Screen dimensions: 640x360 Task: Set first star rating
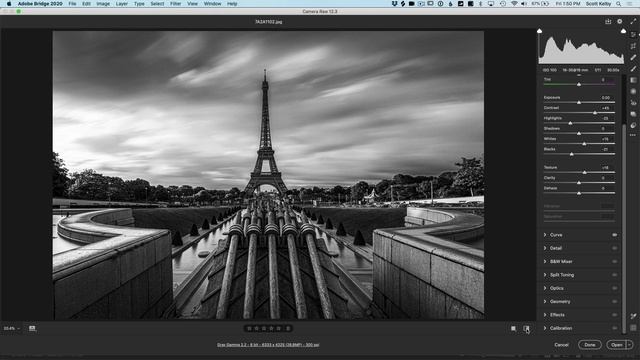click(249, 328)
